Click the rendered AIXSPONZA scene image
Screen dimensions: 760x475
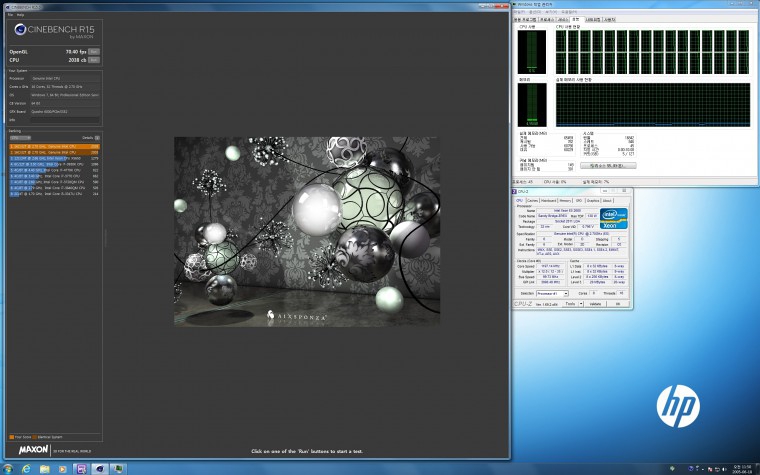pos(307,232)
